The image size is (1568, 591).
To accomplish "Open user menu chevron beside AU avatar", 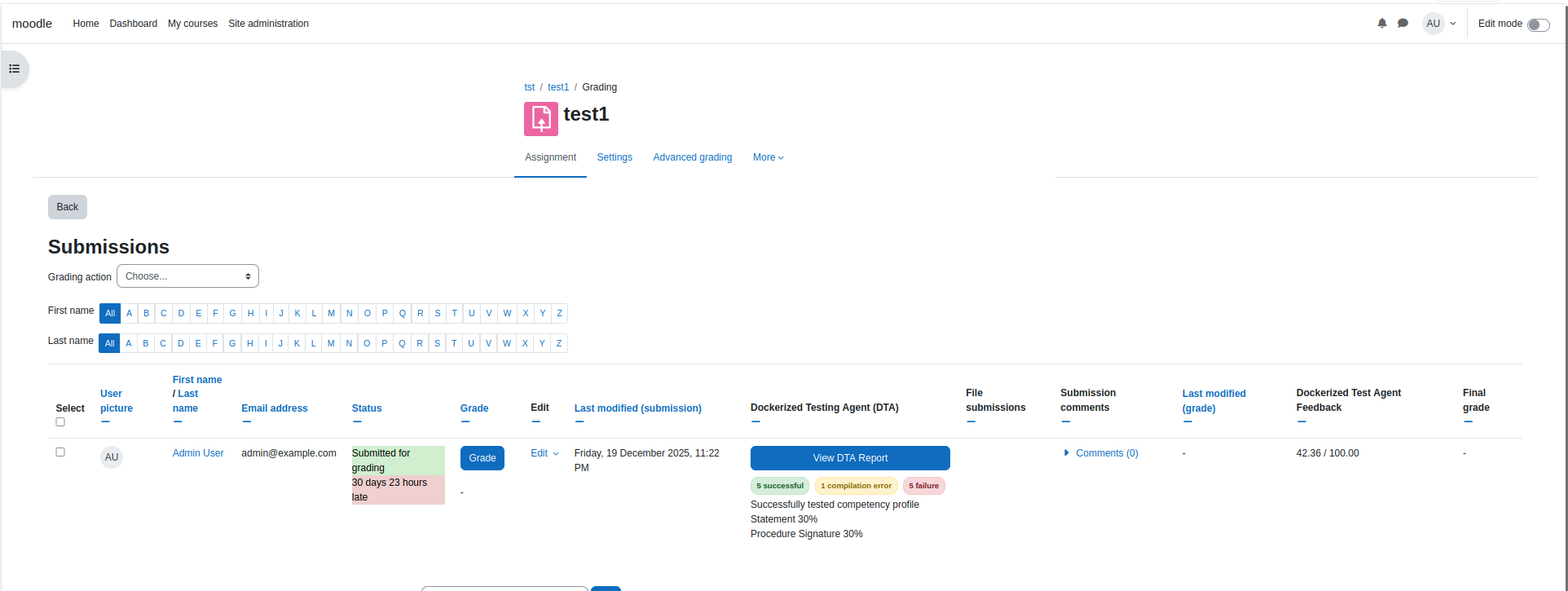I will coord(1453,24).
